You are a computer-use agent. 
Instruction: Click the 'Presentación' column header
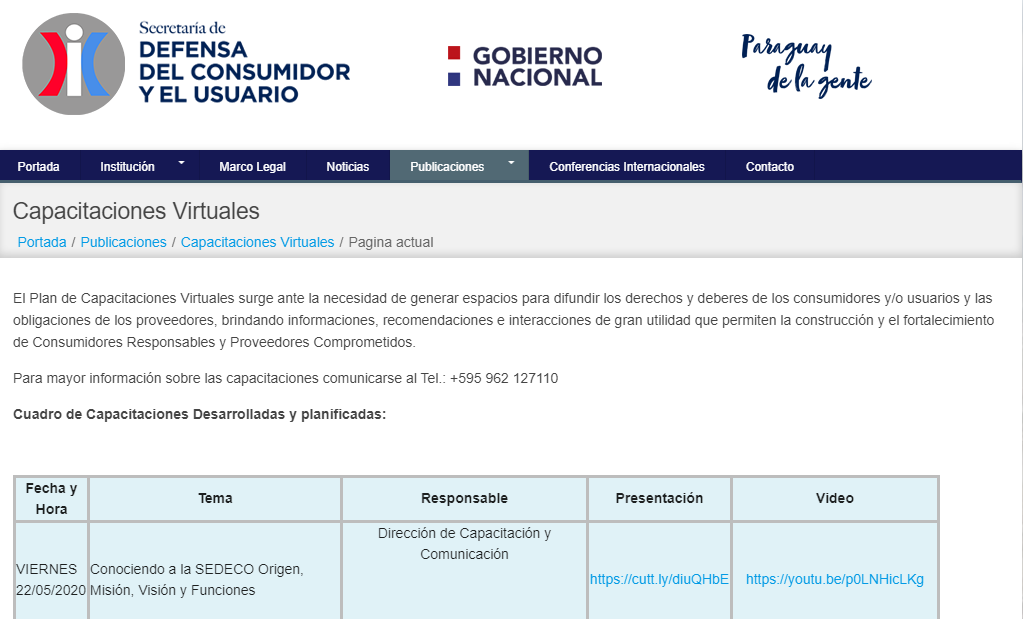659,498
